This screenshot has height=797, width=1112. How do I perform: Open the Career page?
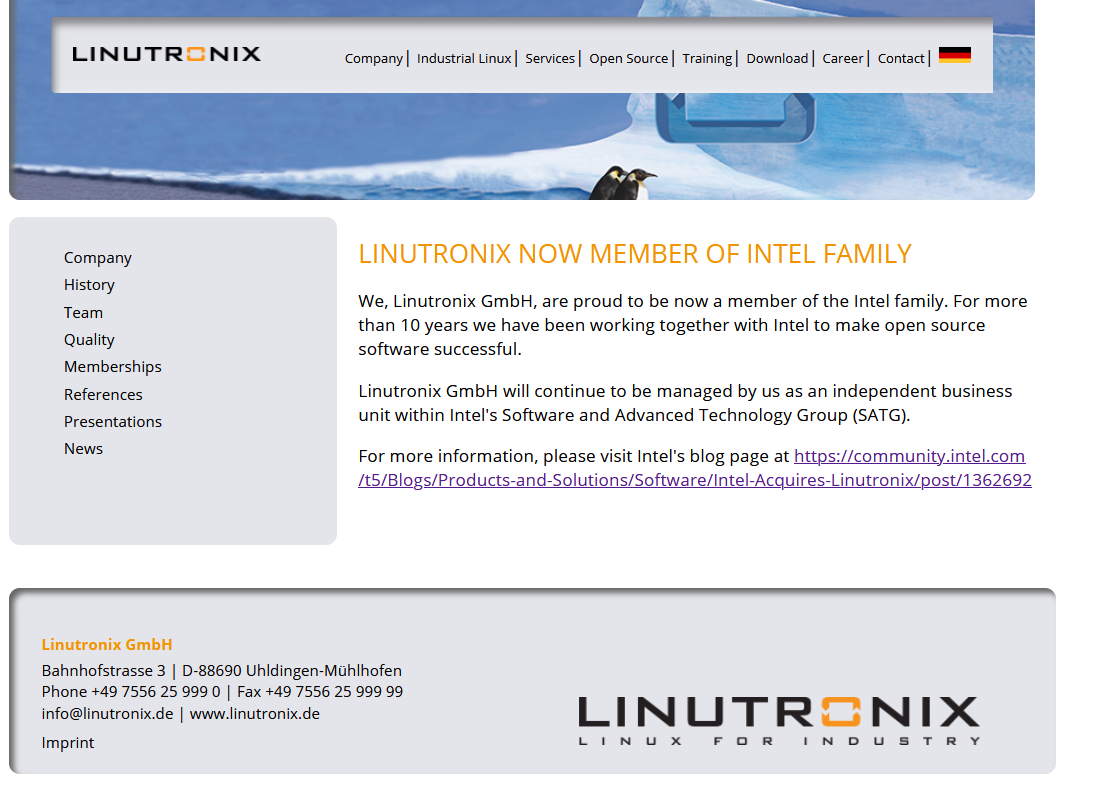pyautogui.click(x=842, y=58)
